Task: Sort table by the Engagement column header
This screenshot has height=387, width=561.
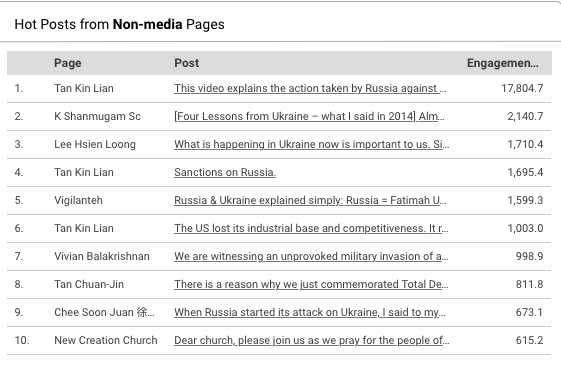Action: [x=502, y=63]
